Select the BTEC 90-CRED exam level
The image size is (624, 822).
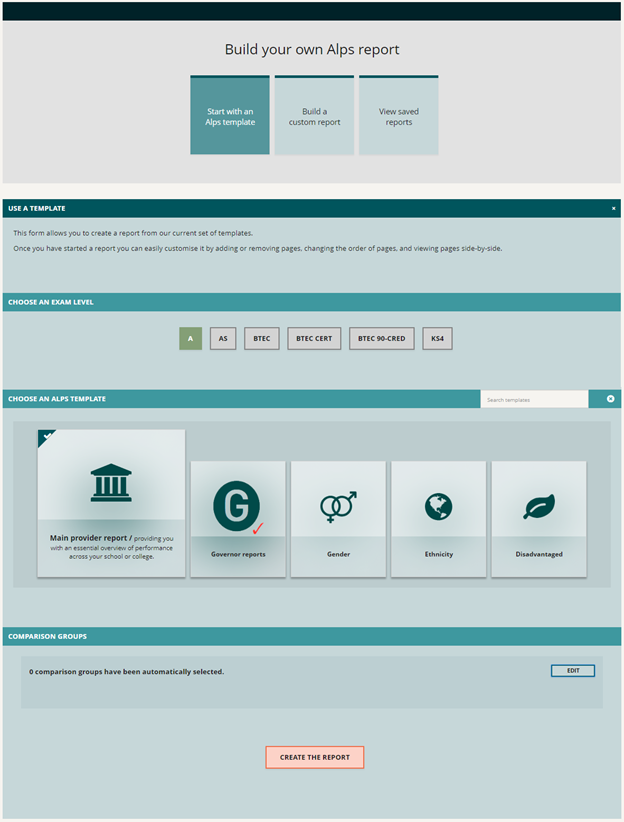click(x=381, y=339)
